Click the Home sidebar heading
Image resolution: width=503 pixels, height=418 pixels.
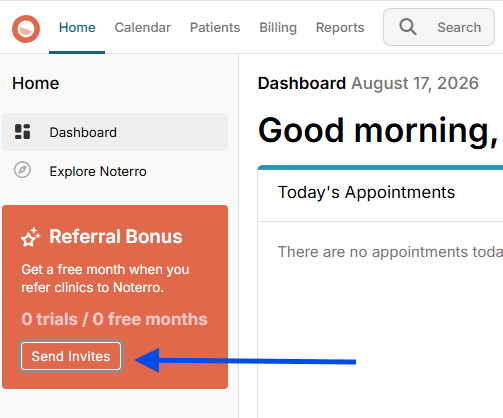36,83
